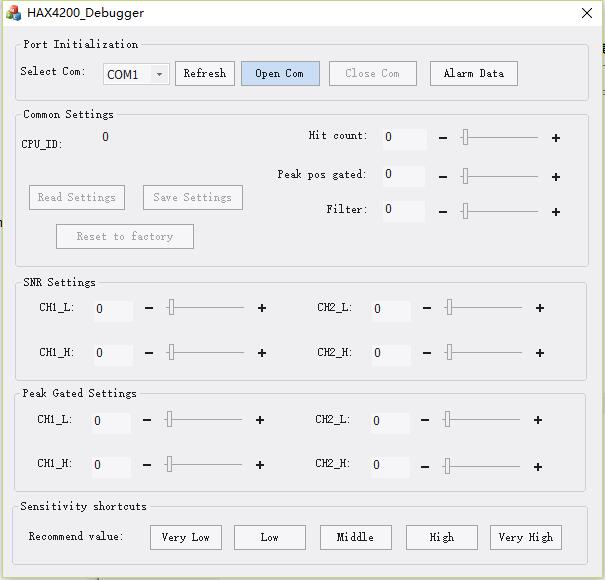Image resolution: width=605 pixels, height=580 pixels.
Task: Set sensitivity to Very High
Action: pos(526,537)
